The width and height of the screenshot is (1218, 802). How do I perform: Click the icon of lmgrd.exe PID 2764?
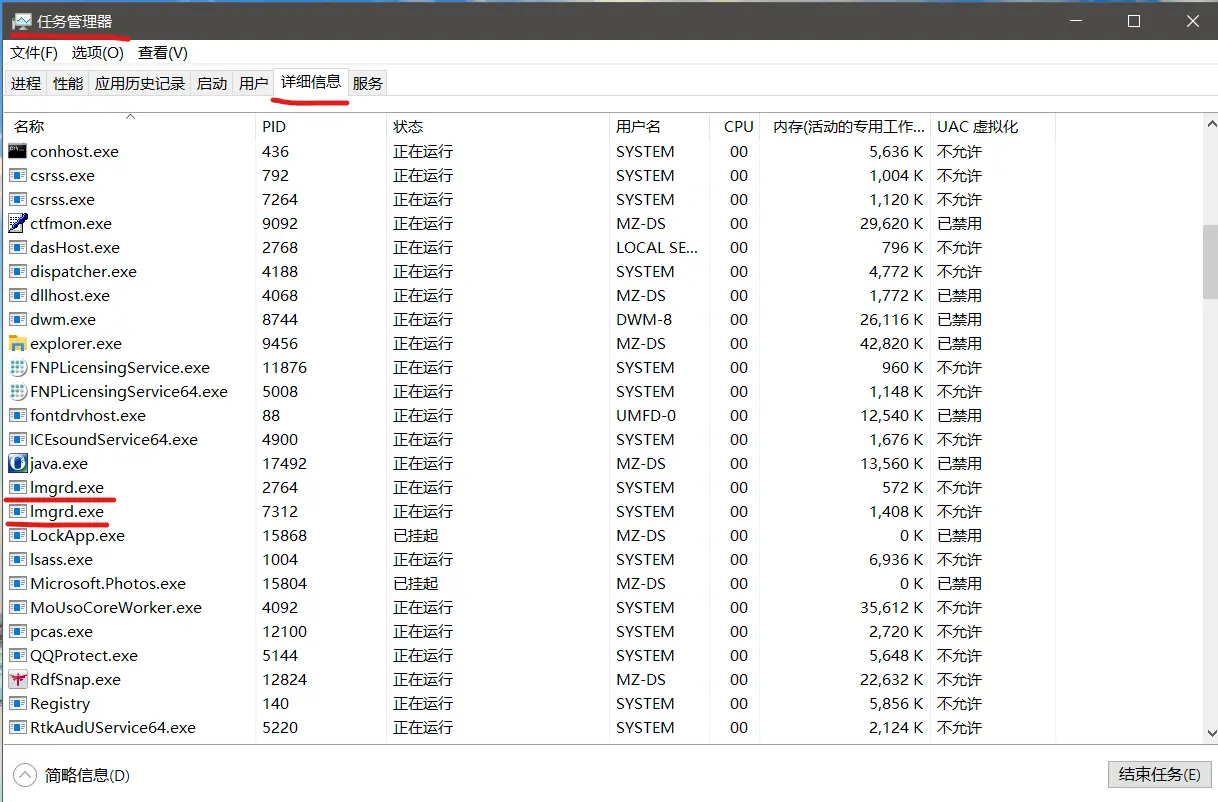[x=17, y=487]
